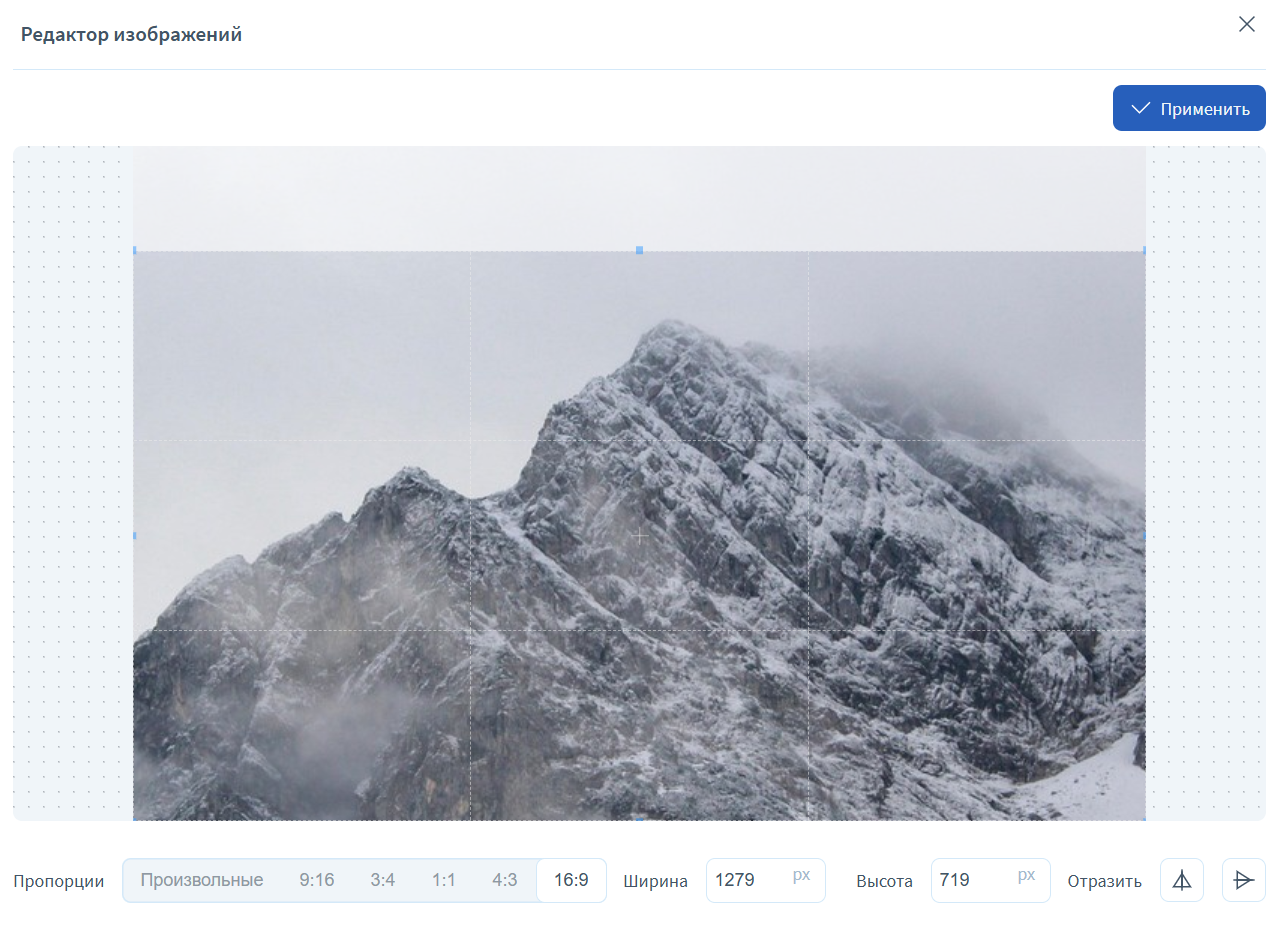Pick the 4:3 proportion option
The height and width of the screenshot is (944, 1277).
click(504, 880)
